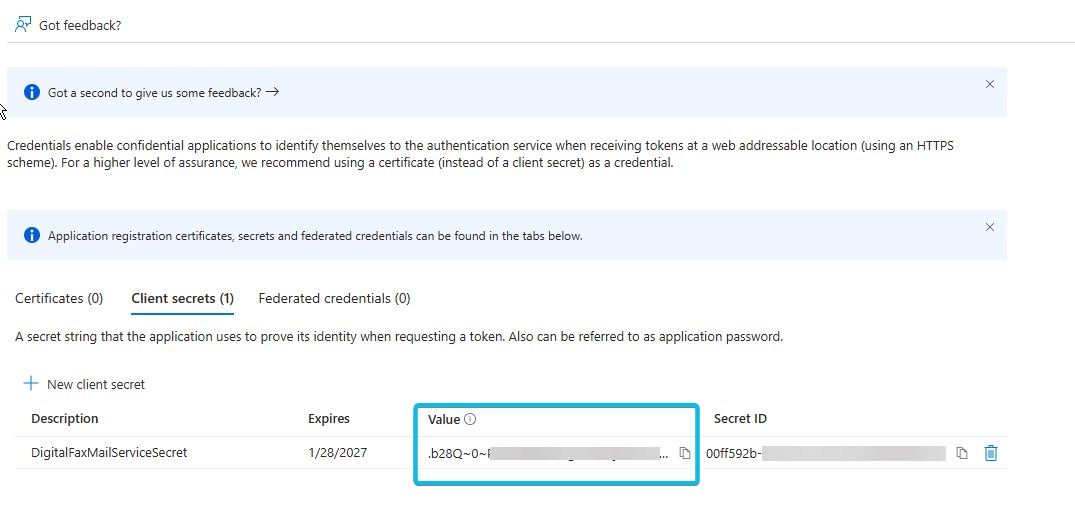Switch to the Certificates (0) tab

[59, 298]
